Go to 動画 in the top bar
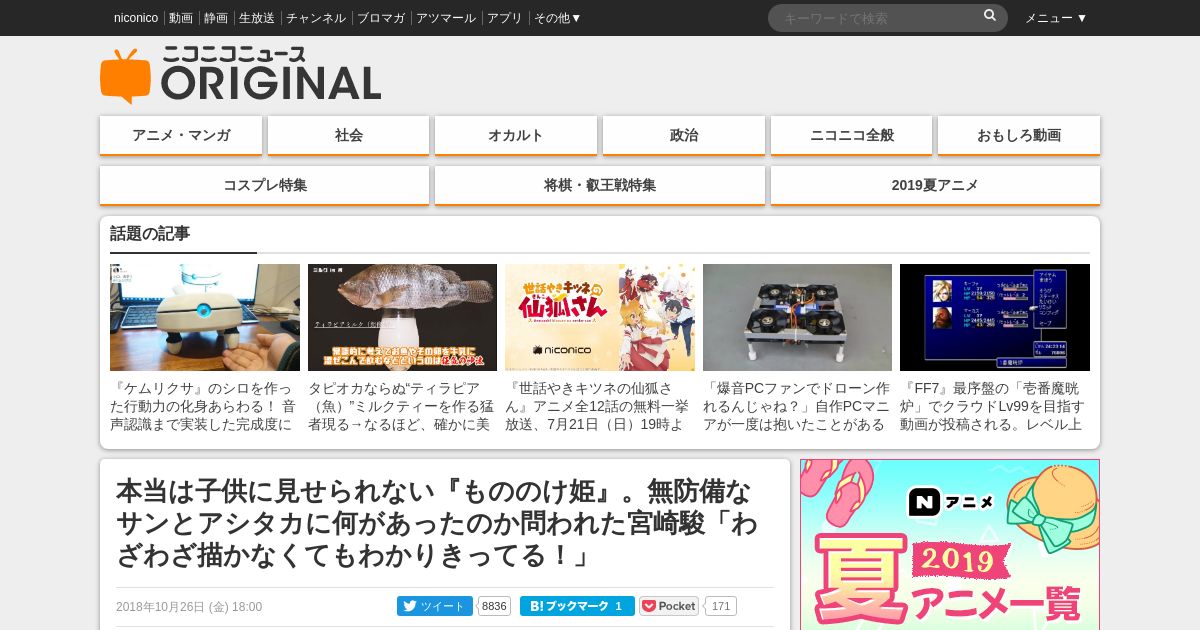This screenshot has width=1200, height=630. [x=181, y=18]
